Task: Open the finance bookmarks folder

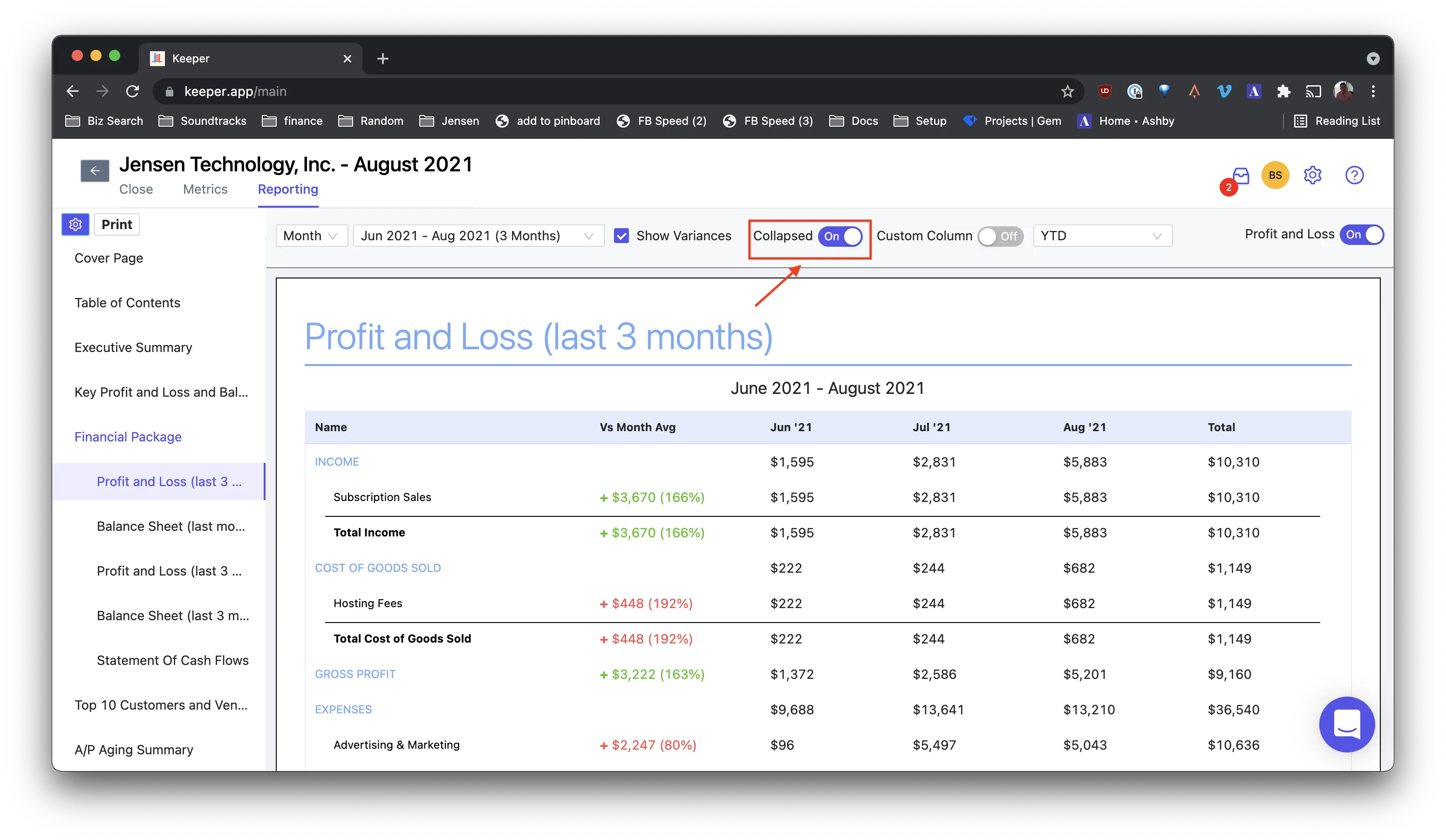Action: (292, 121)
